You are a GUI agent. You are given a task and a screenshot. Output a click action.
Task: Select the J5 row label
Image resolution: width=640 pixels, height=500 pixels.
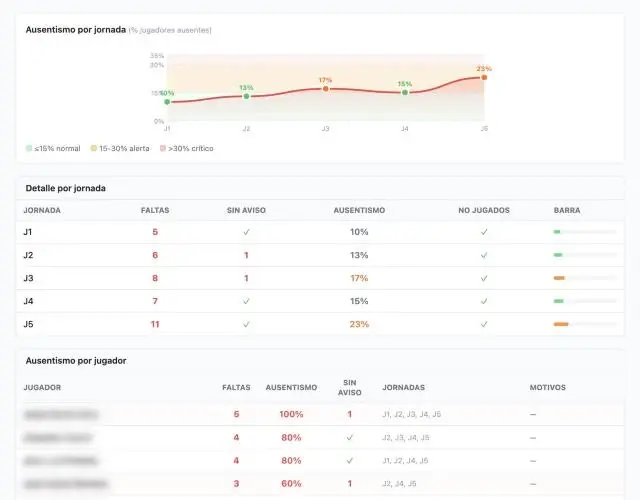click(28, 324)
